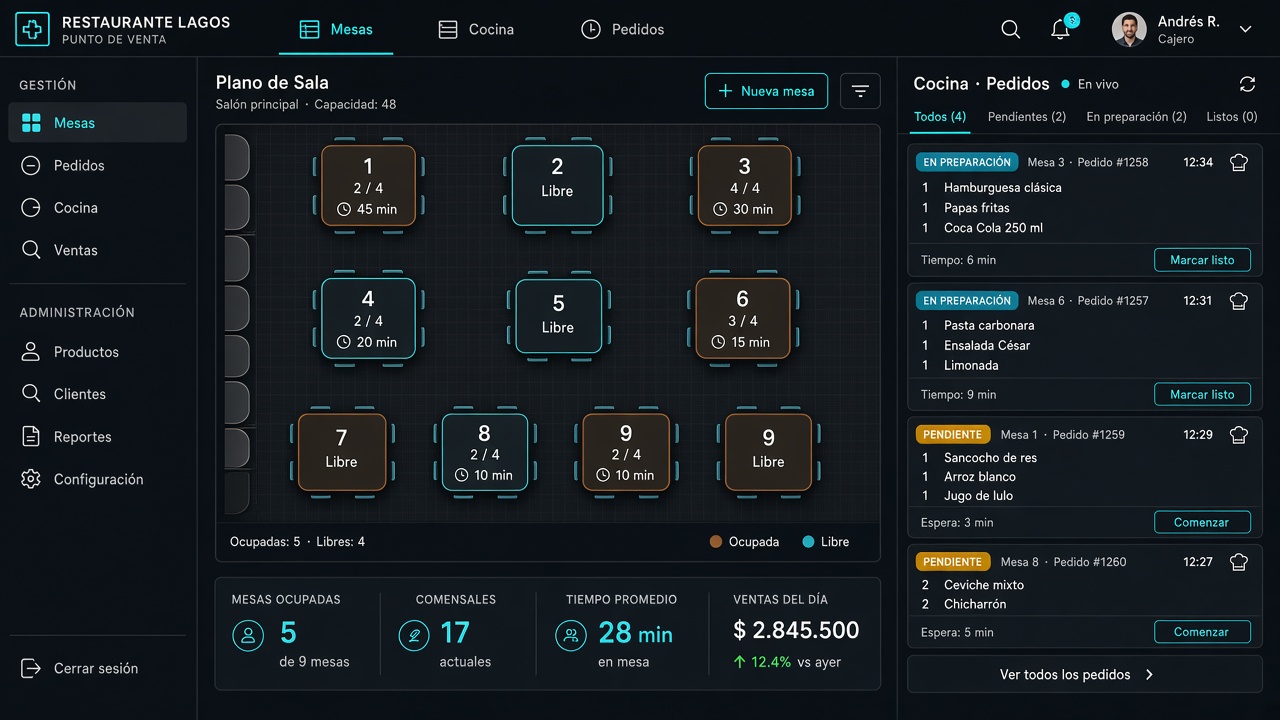The image size is (1280, 720).
Task: Select table 3 on the floor plan
Action: 744,186
